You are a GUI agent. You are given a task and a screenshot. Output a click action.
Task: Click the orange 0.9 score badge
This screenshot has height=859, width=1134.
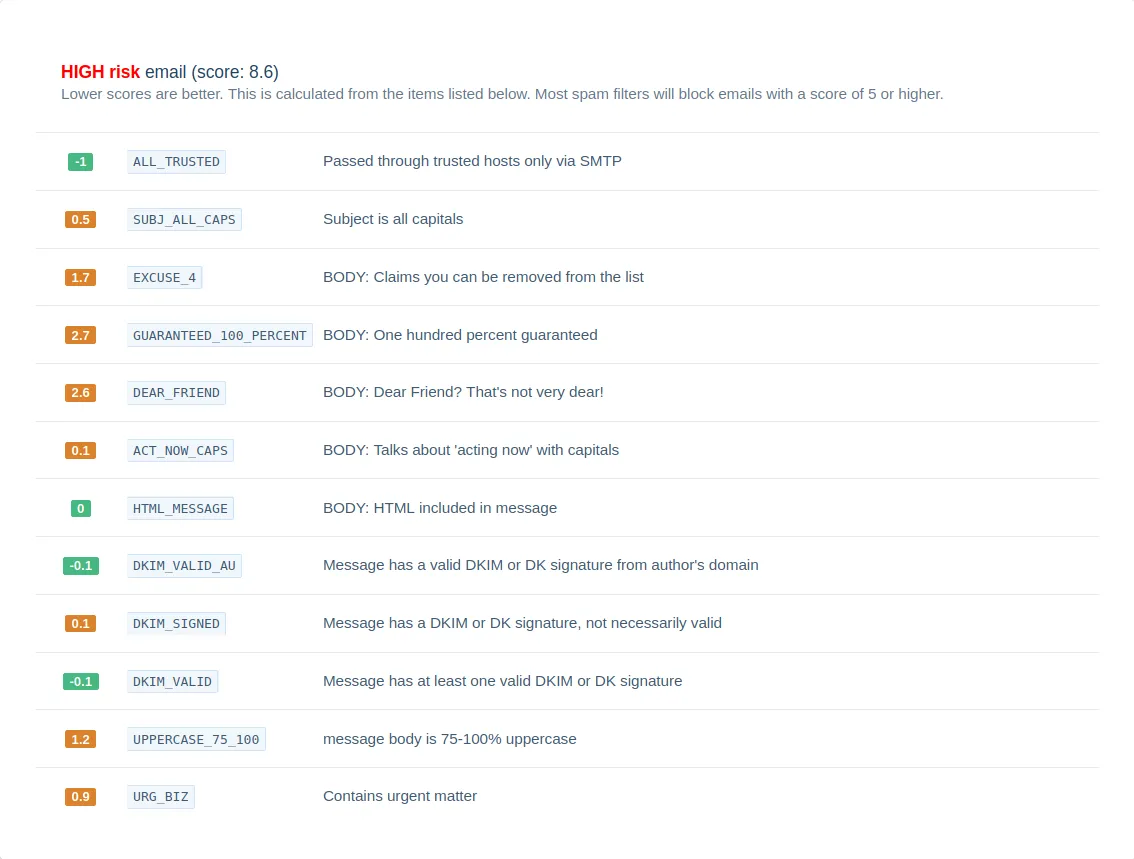click(80, 797)
